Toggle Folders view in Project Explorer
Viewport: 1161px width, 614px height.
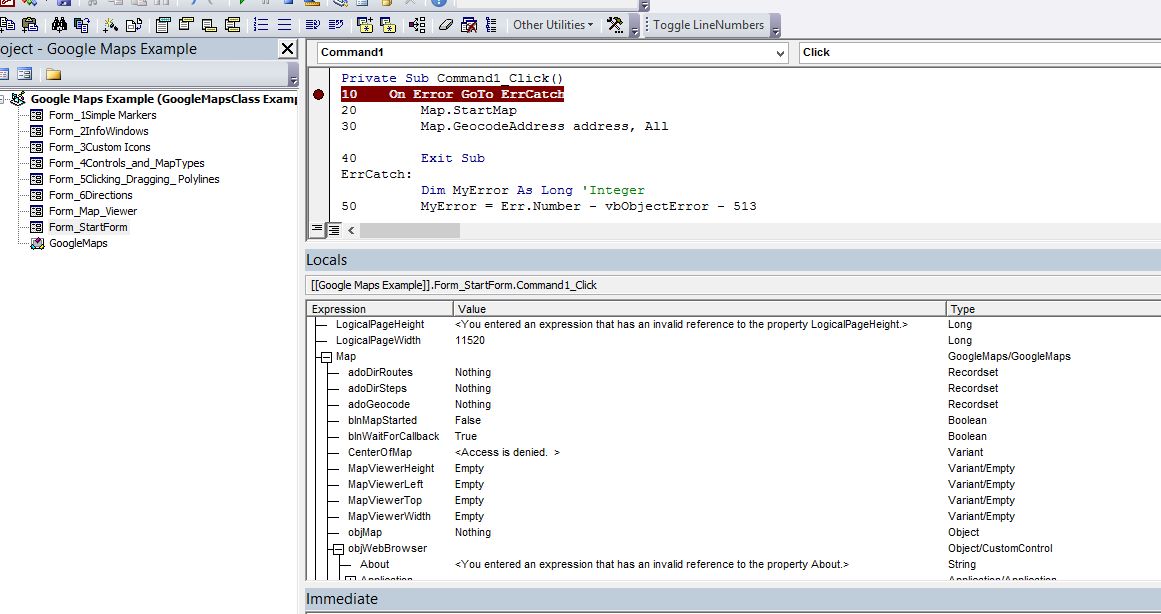(x=53, y=74)
